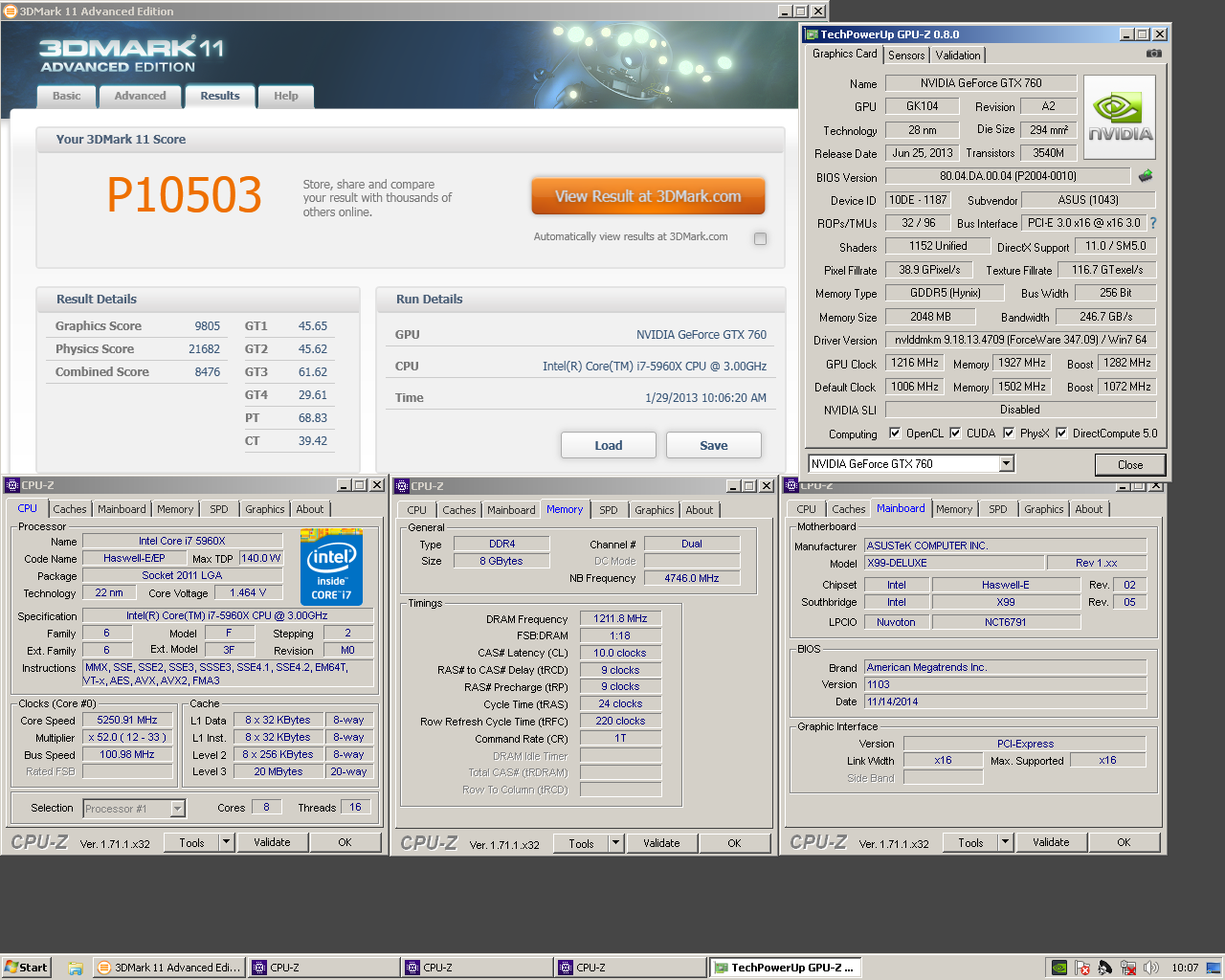The image size is (1225, 980).
Task: Open Explorer folder icon in quick launch
Action: point(75,968)
